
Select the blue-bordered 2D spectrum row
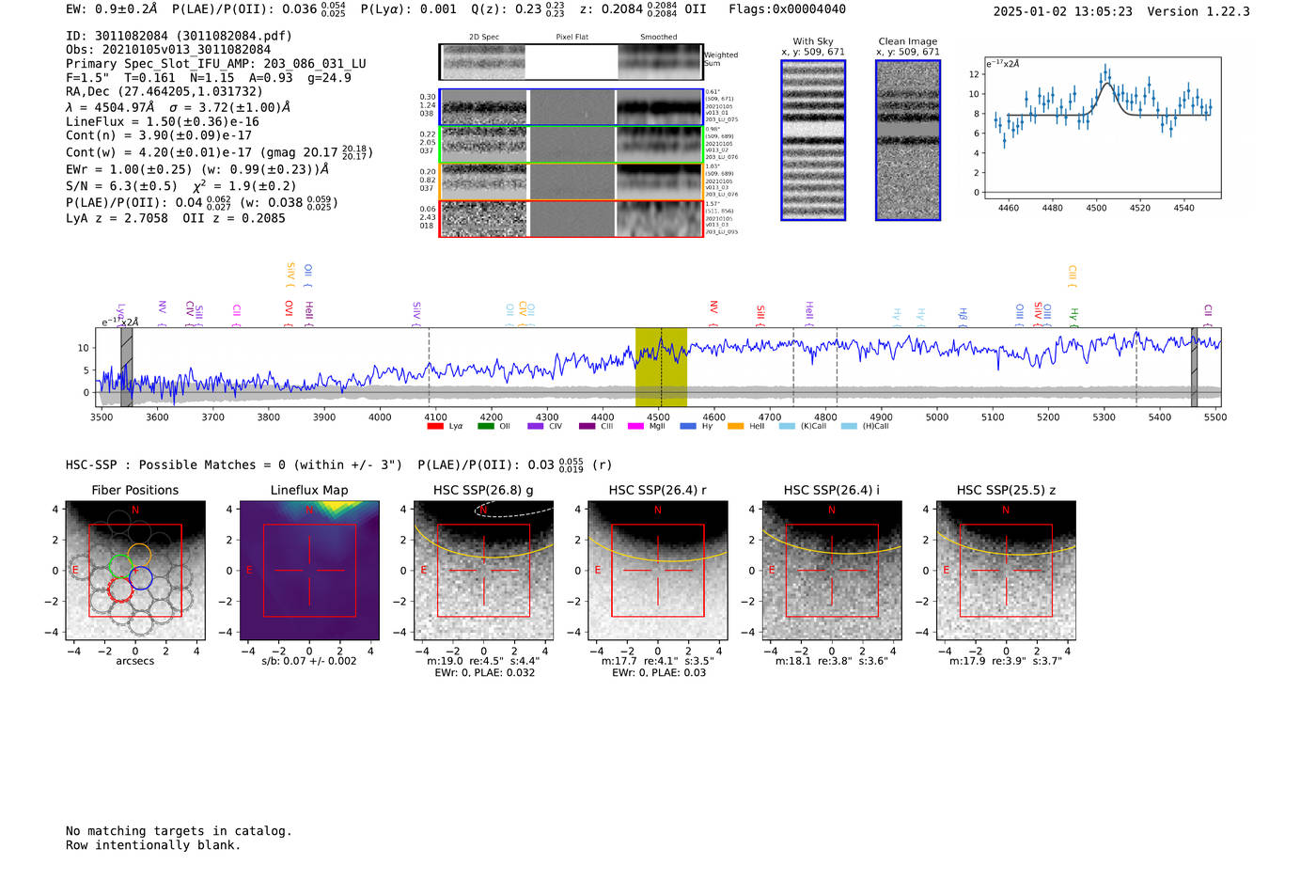(x=572, y=107)
